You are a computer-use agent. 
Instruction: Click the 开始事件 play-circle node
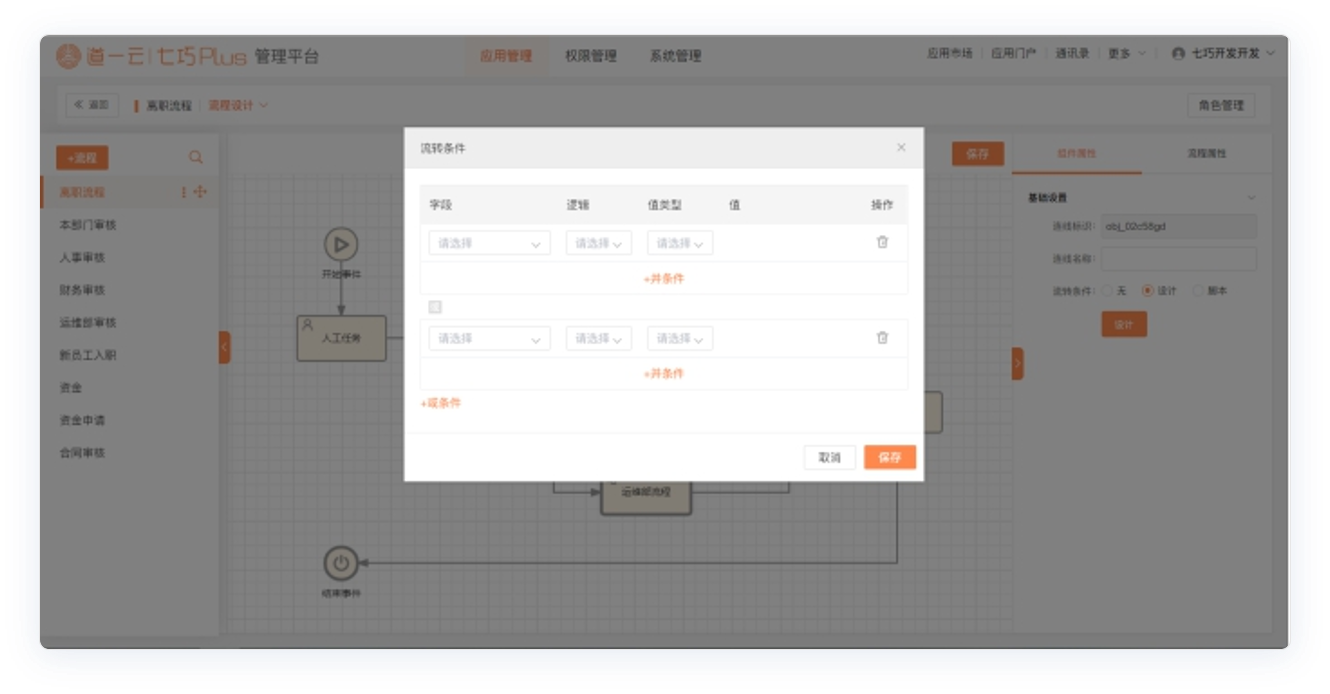coord(341,244)
